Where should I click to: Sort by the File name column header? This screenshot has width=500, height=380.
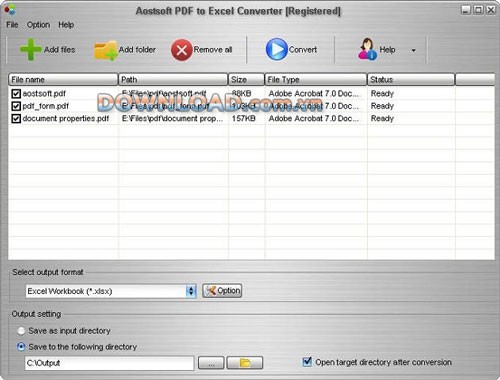coord(63,80)
